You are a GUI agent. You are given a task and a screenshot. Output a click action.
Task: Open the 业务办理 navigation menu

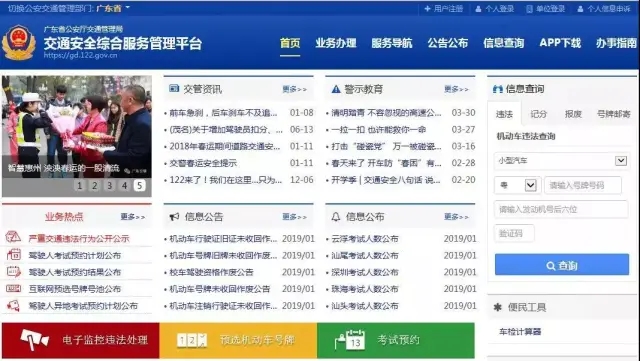[x=336, y=43]
